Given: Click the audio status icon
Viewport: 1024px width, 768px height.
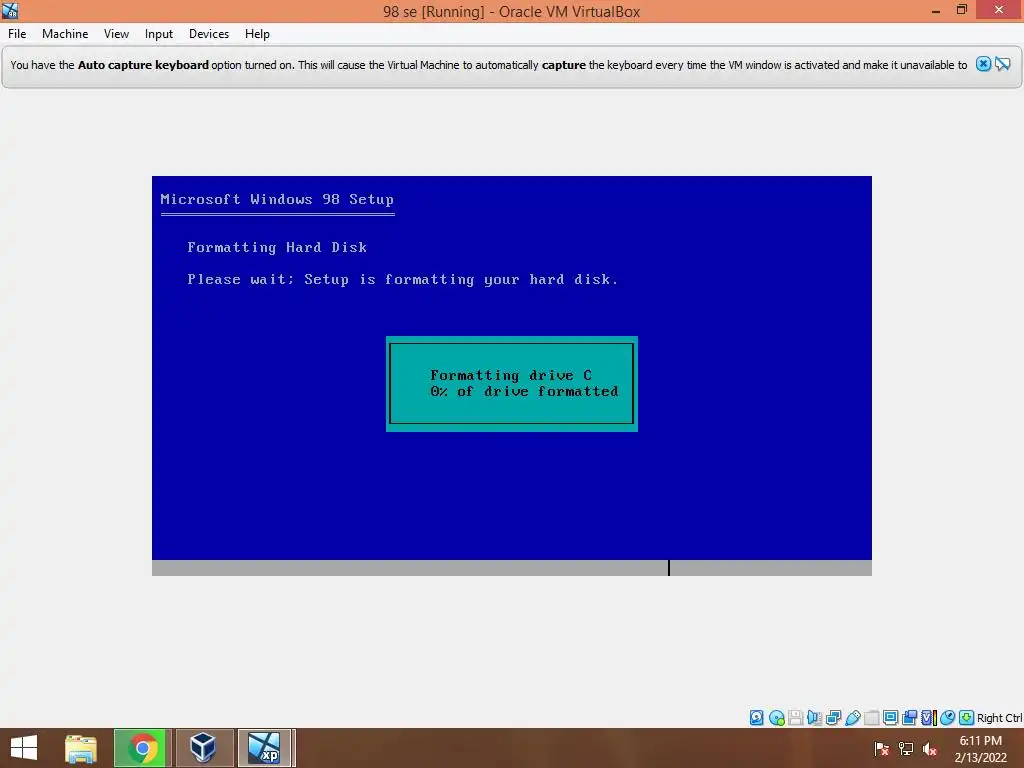Looking at the screenshot, I should pyautogui.click(x=814, y=718).
